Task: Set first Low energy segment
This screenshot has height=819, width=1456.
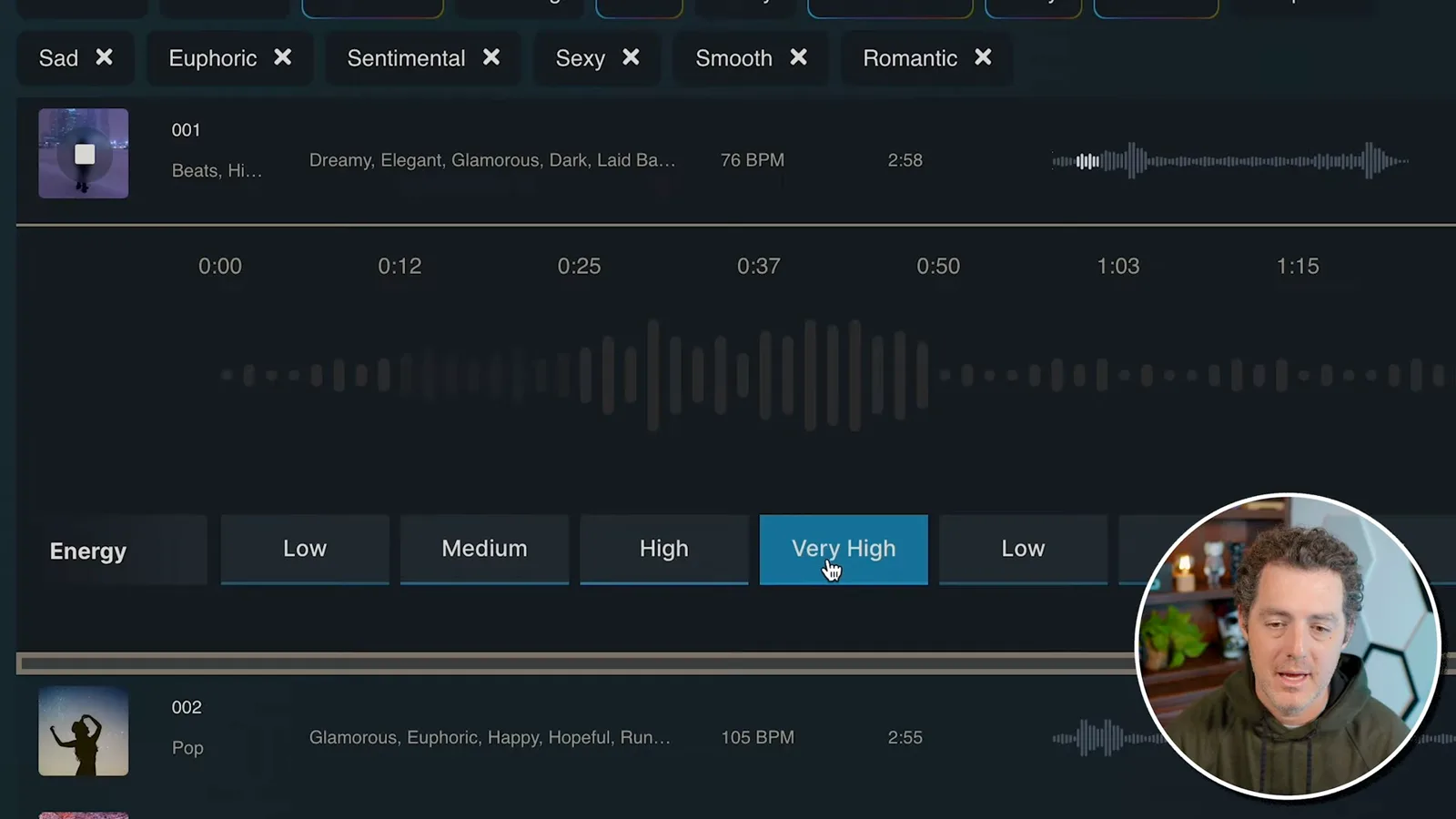Action: point(305,549)
